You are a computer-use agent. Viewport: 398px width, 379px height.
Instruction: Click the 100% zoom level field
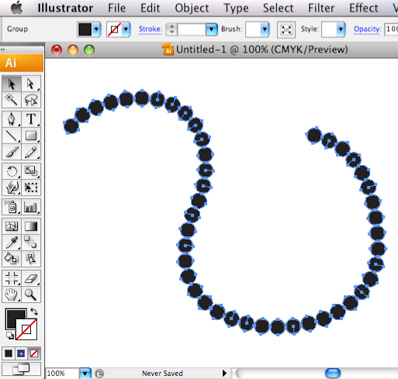[x=62, y=373]
